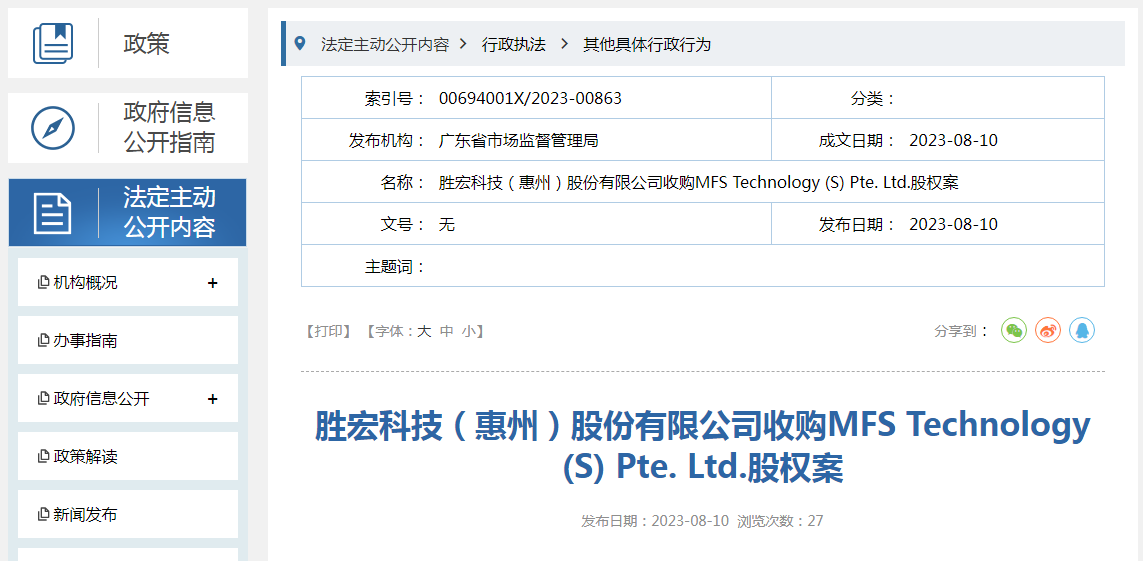
Task: Set font size to 中
Action: (447, 332)
